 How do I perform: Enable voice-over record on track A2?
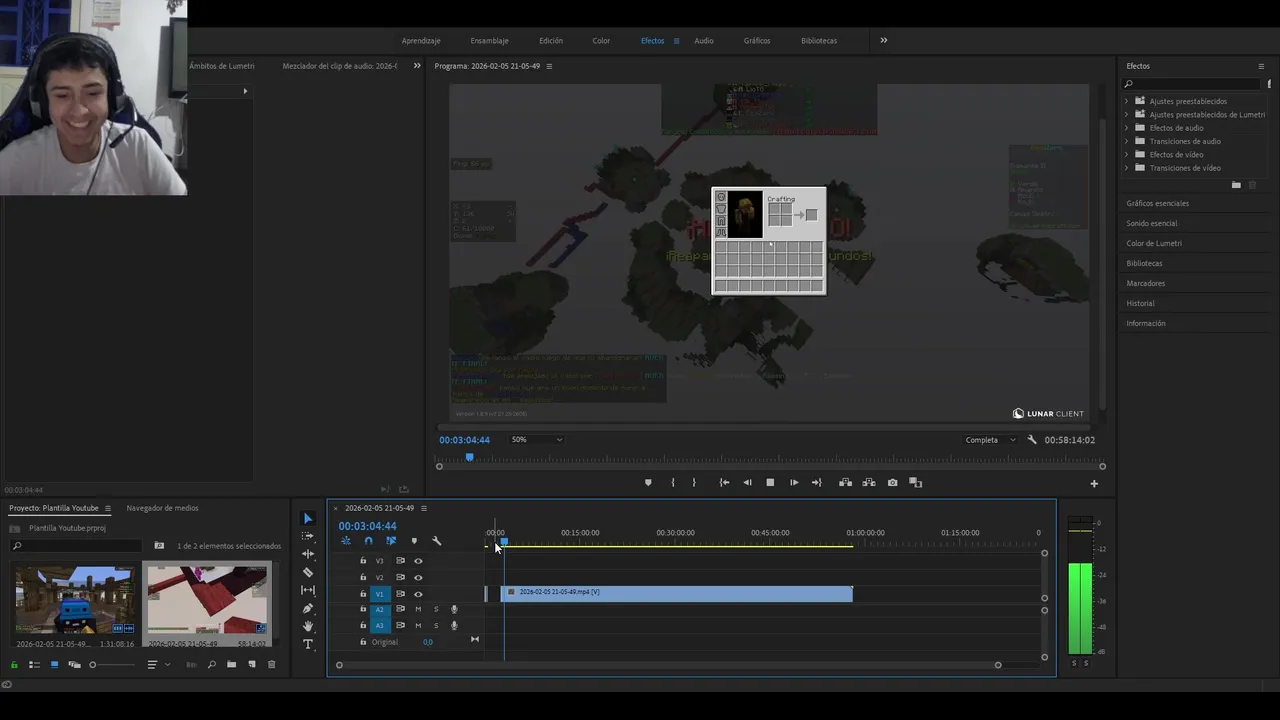pos(454,609)
